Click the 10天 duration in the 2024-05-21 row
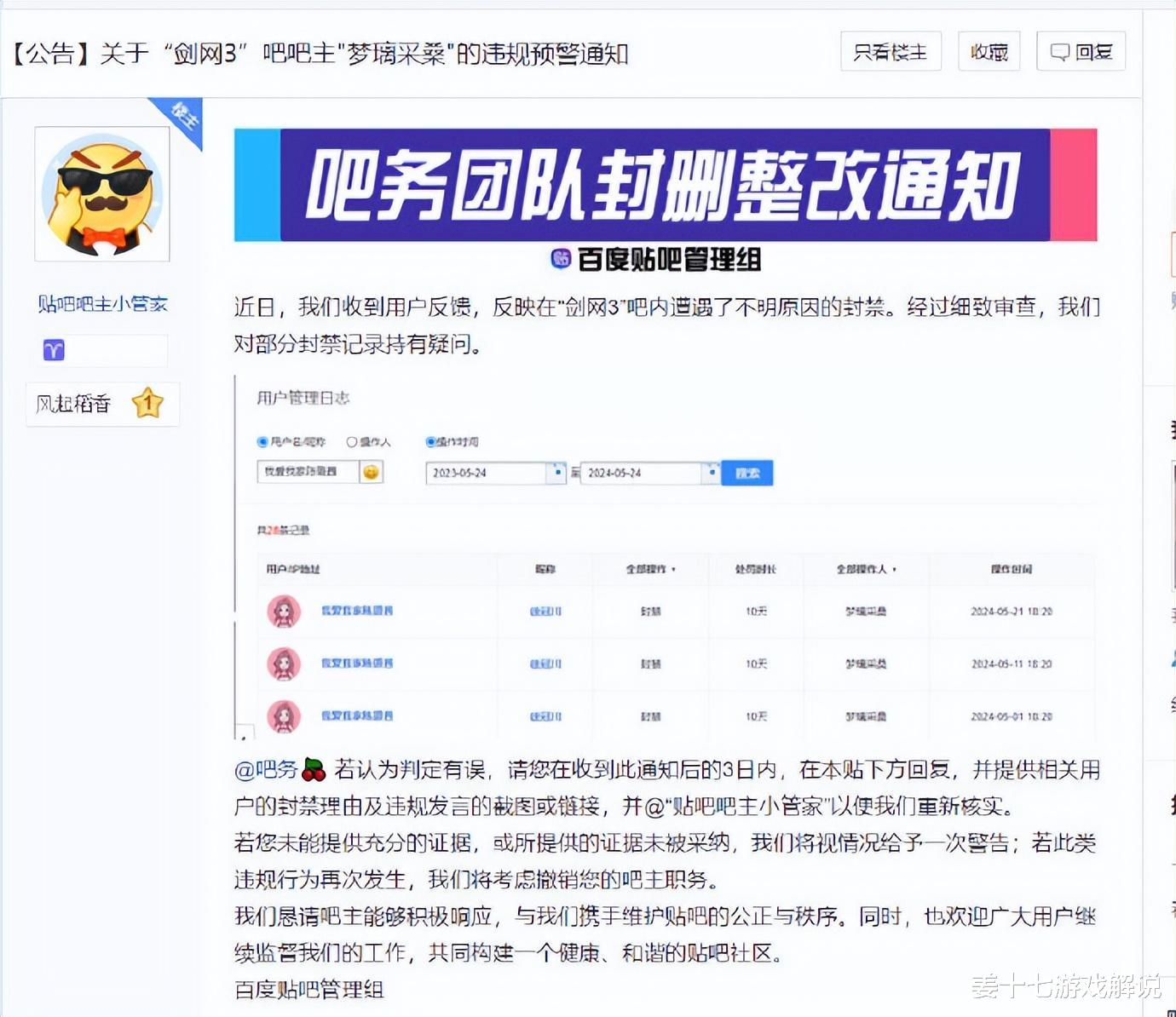The image size is (1176, 1017). (x=756, y=612)
